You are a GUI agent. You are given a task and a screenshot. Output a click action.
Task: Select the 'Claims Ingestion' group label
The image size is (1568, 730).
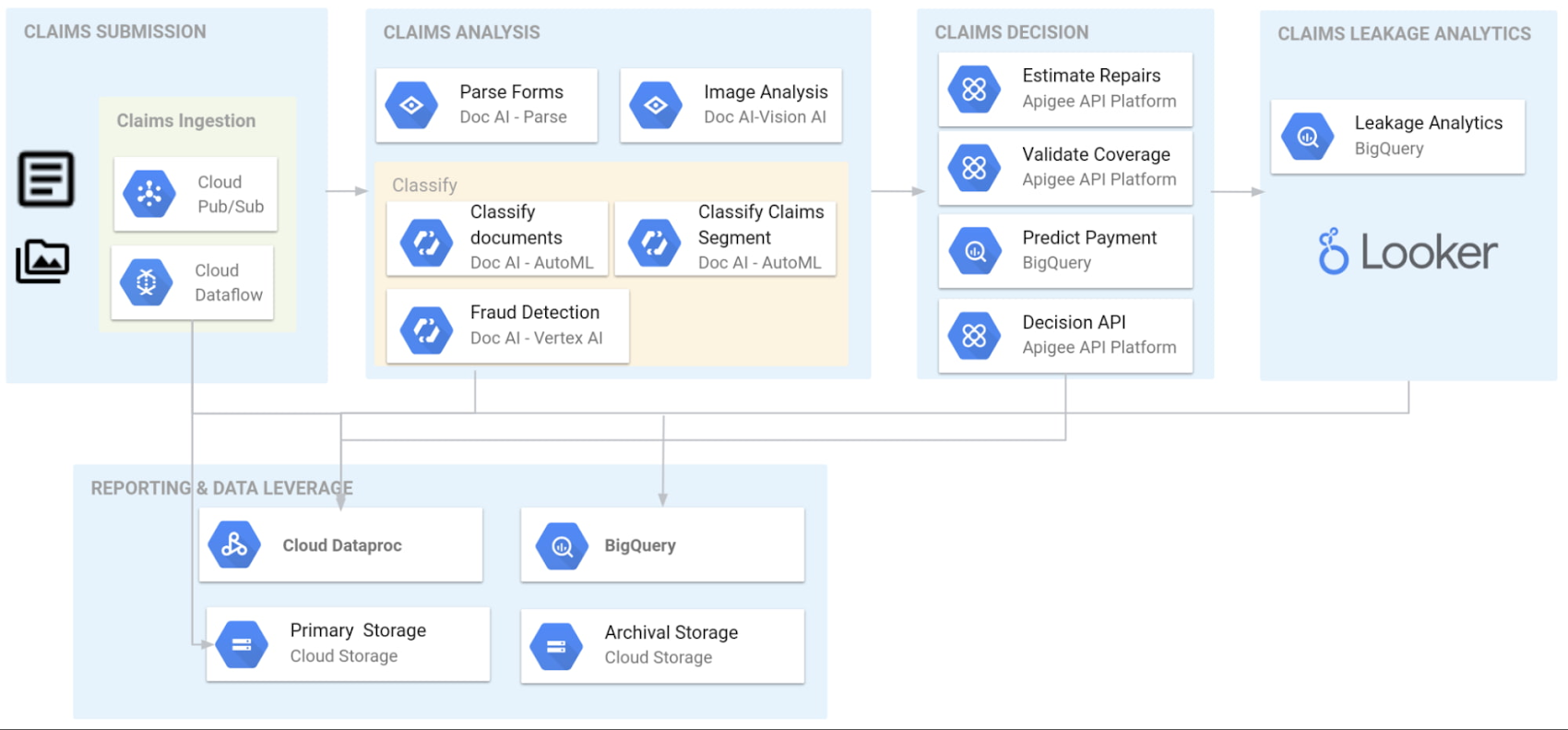pyautogui.click(x=185, y=121)
